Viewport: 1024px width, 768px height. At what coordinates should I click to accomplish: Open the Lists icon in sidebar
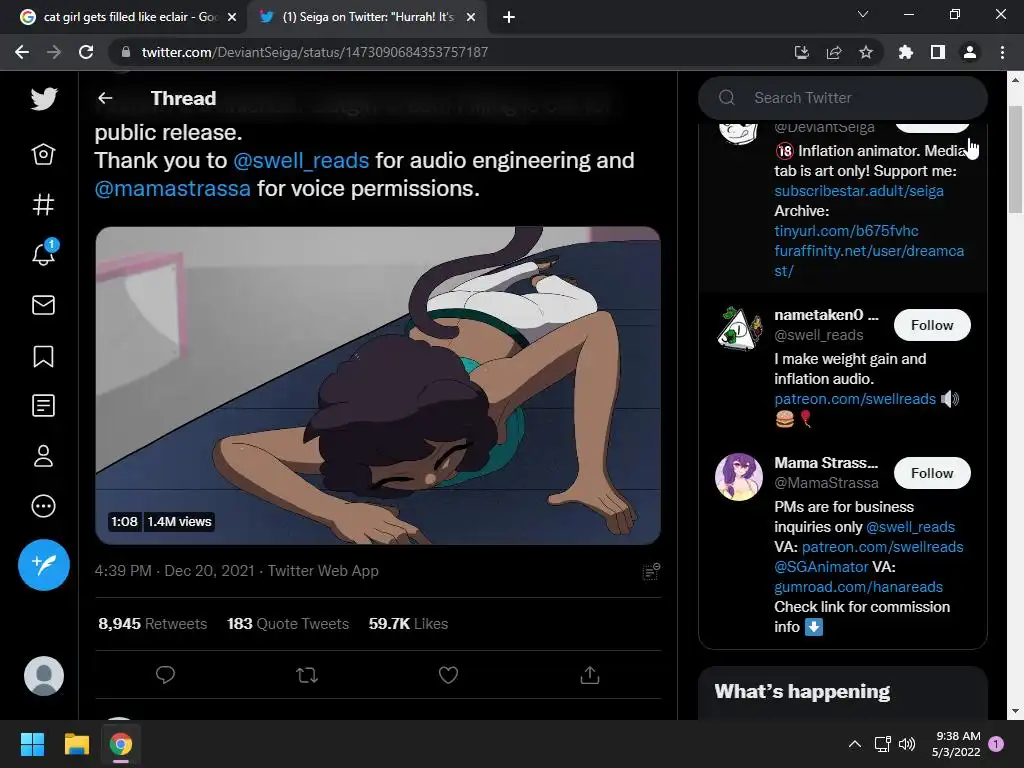[x=43, y=406]
